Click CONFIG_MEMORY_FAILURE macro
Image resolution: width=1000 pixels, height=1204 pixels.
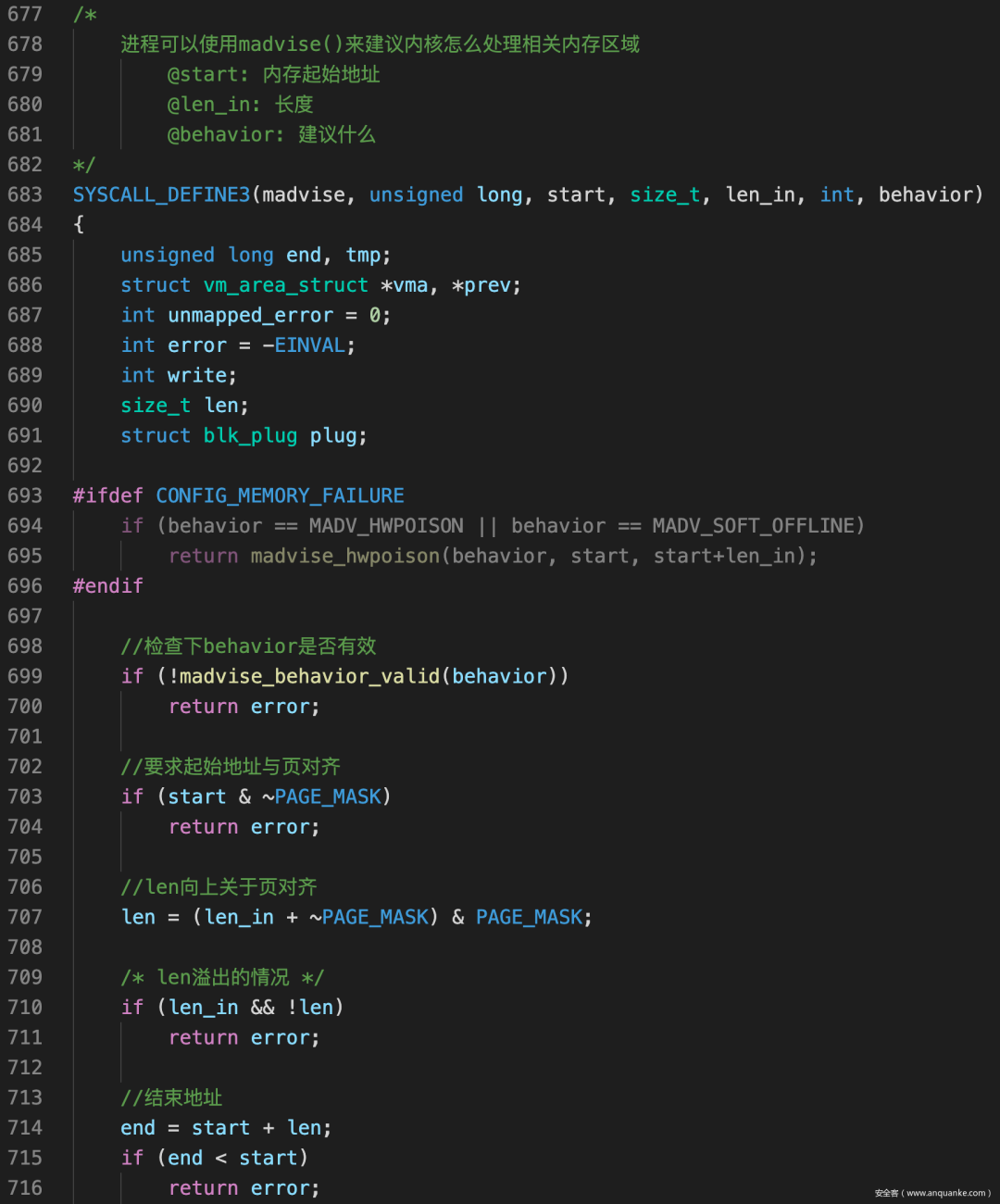(281, 495)
